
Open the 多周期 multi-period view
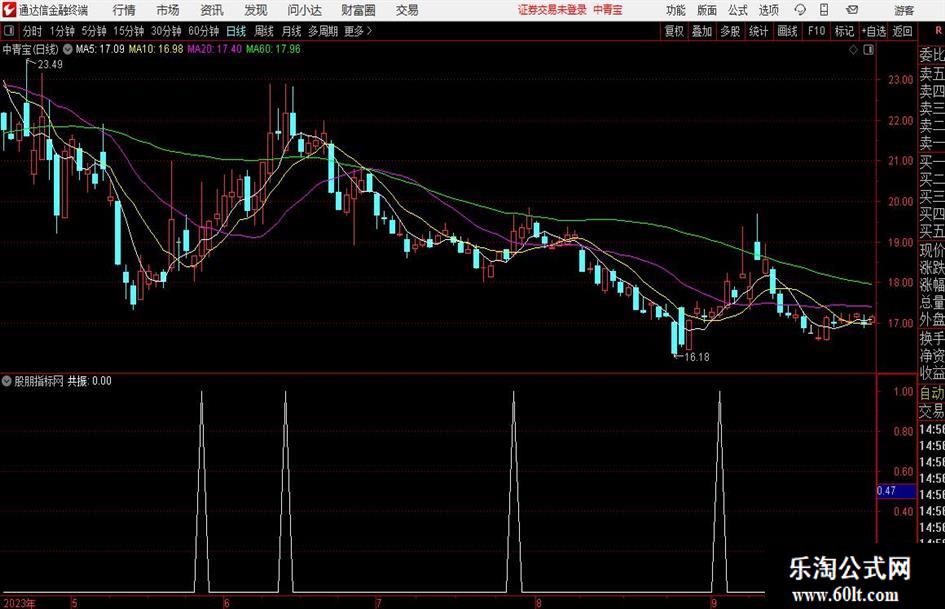[323, 31]
